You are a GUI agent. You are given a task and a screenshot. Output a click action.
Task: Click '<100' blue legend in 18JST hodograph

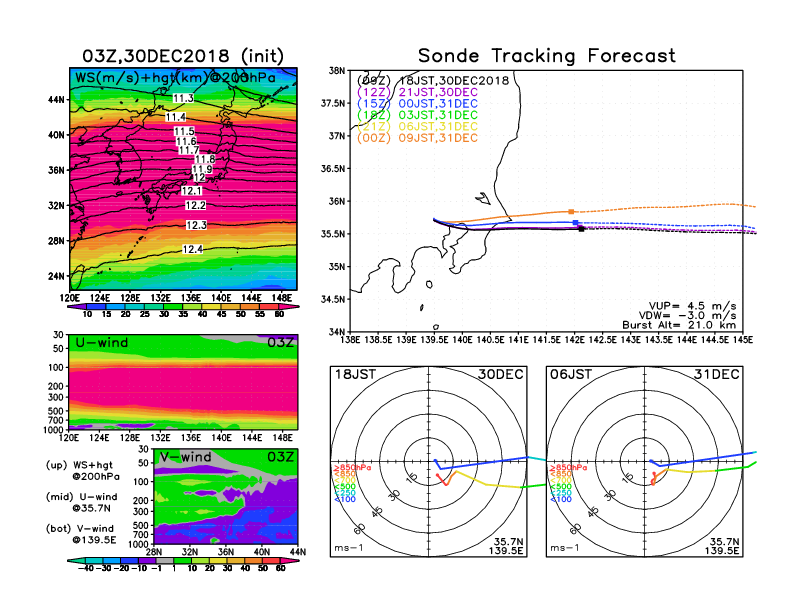[345, 499]
